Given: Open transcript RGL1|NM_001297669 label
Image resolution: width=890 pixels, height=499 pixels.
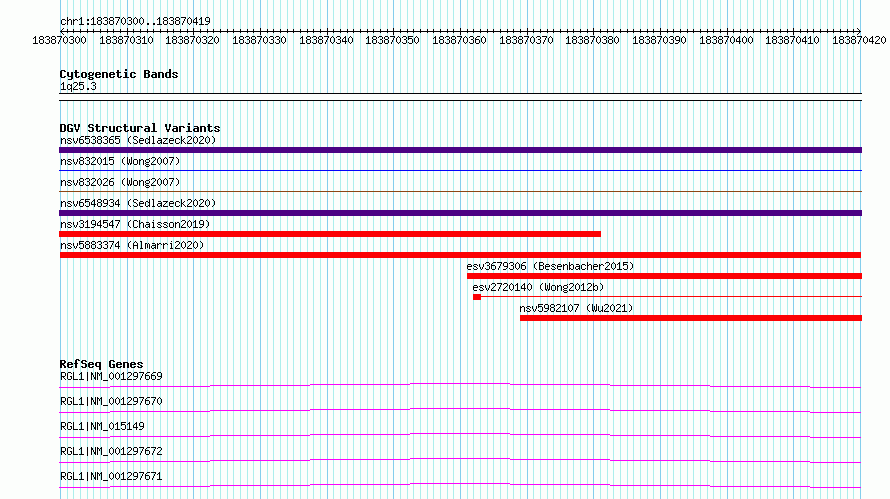Looking at the screenshot, I should [111, 376].
